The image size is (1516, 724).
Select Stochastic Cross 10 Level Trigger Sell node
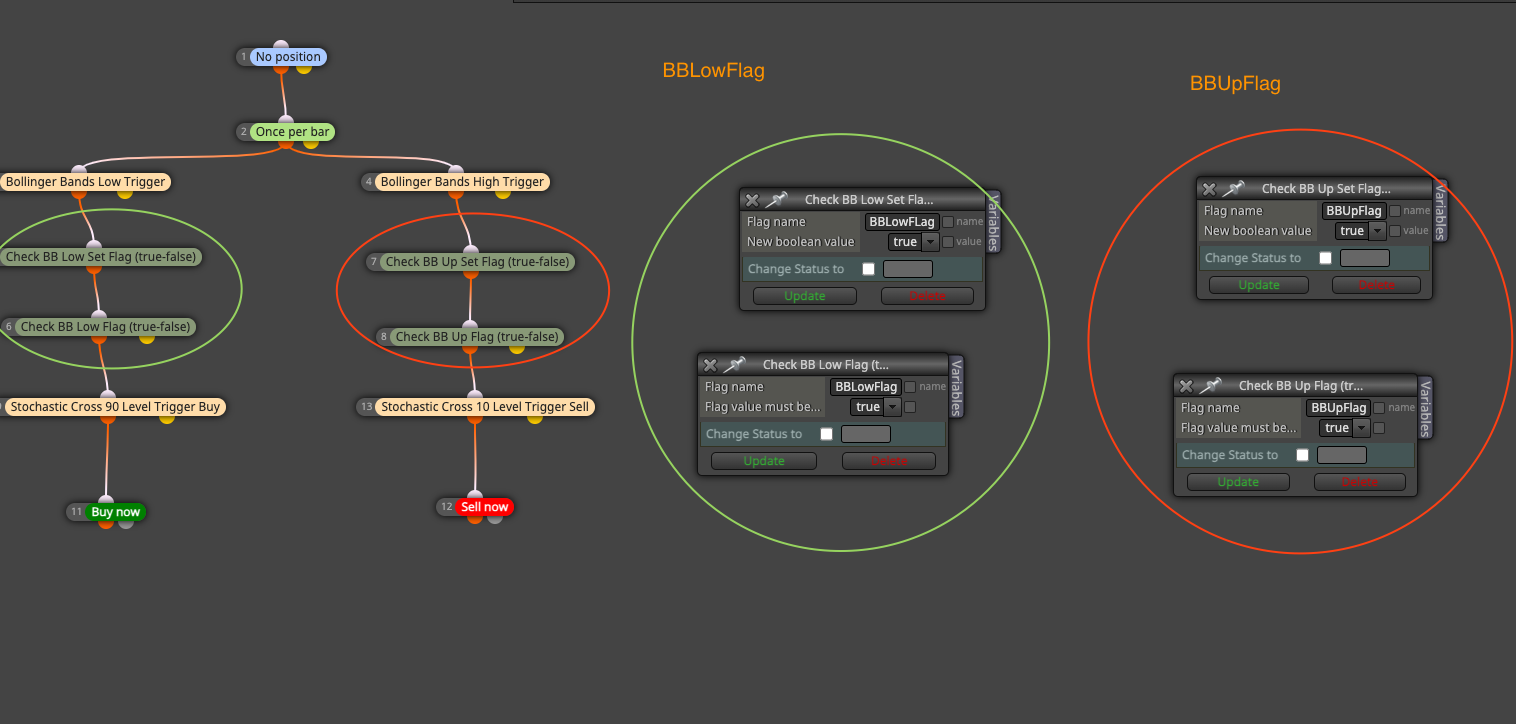485,407
